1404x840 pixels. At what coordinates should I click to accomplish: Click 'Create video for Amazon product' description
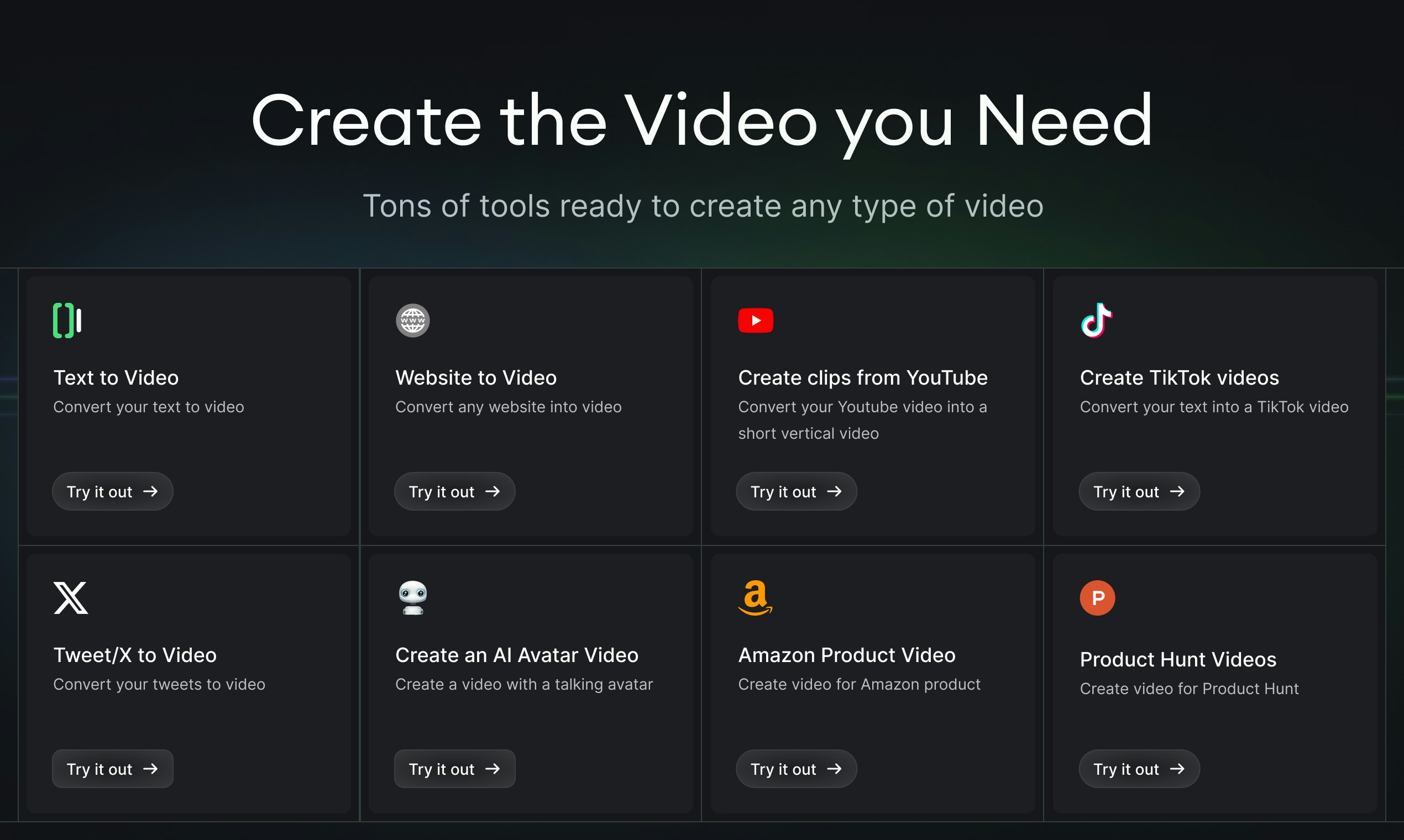[x=860, y=684]
